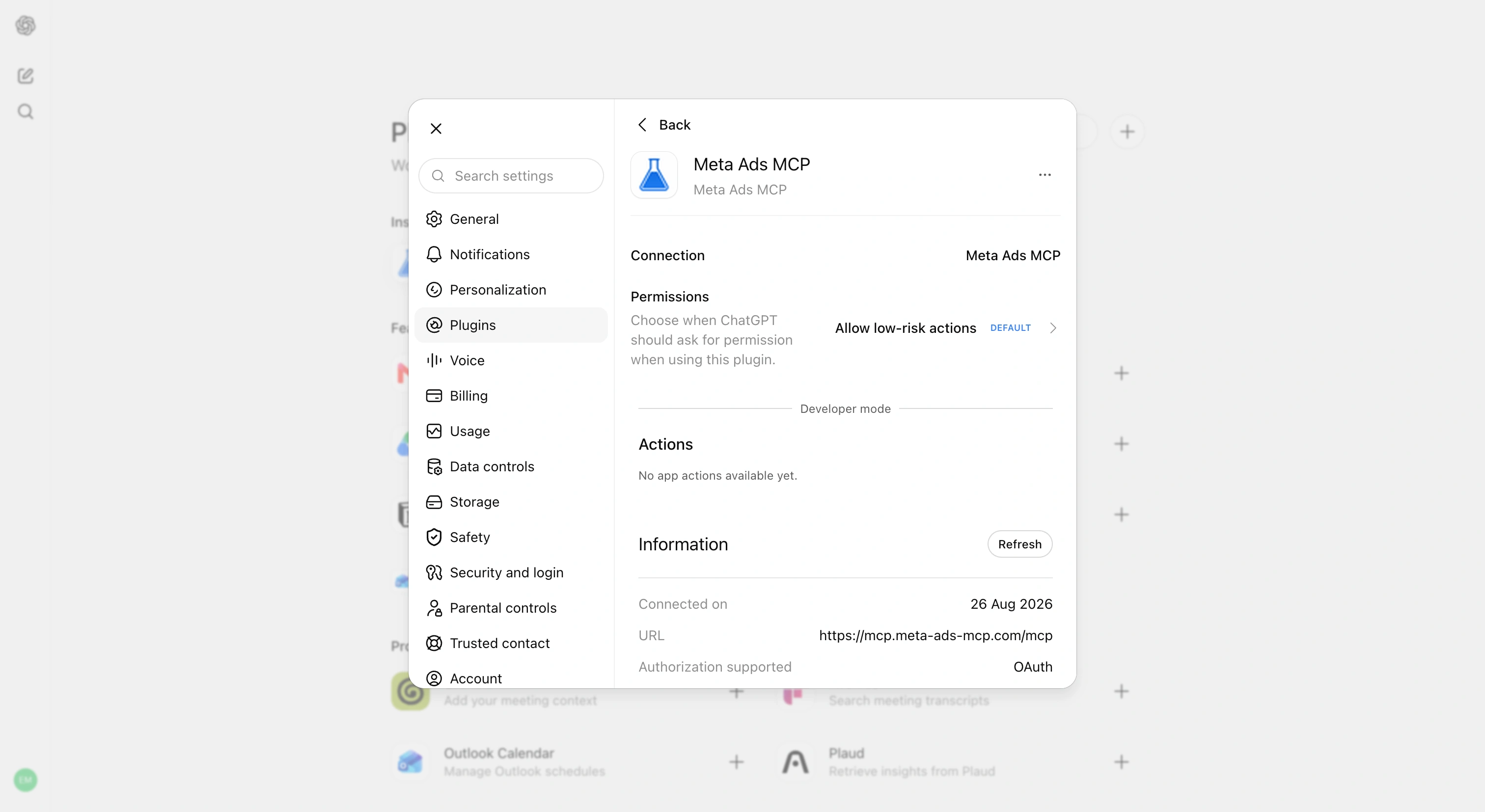Click the Data controls database icon
This screenshot has width=1485, height=812.
434,466
